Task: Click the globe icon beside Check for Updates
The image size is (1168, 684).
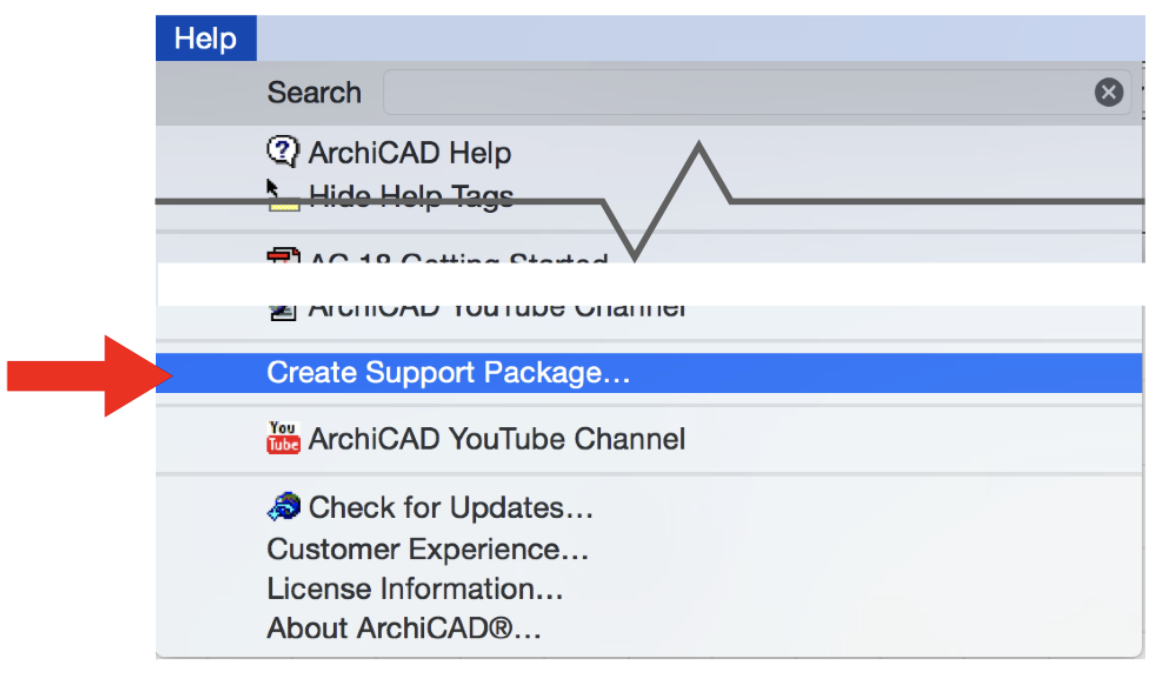Action: coord(283,506)
